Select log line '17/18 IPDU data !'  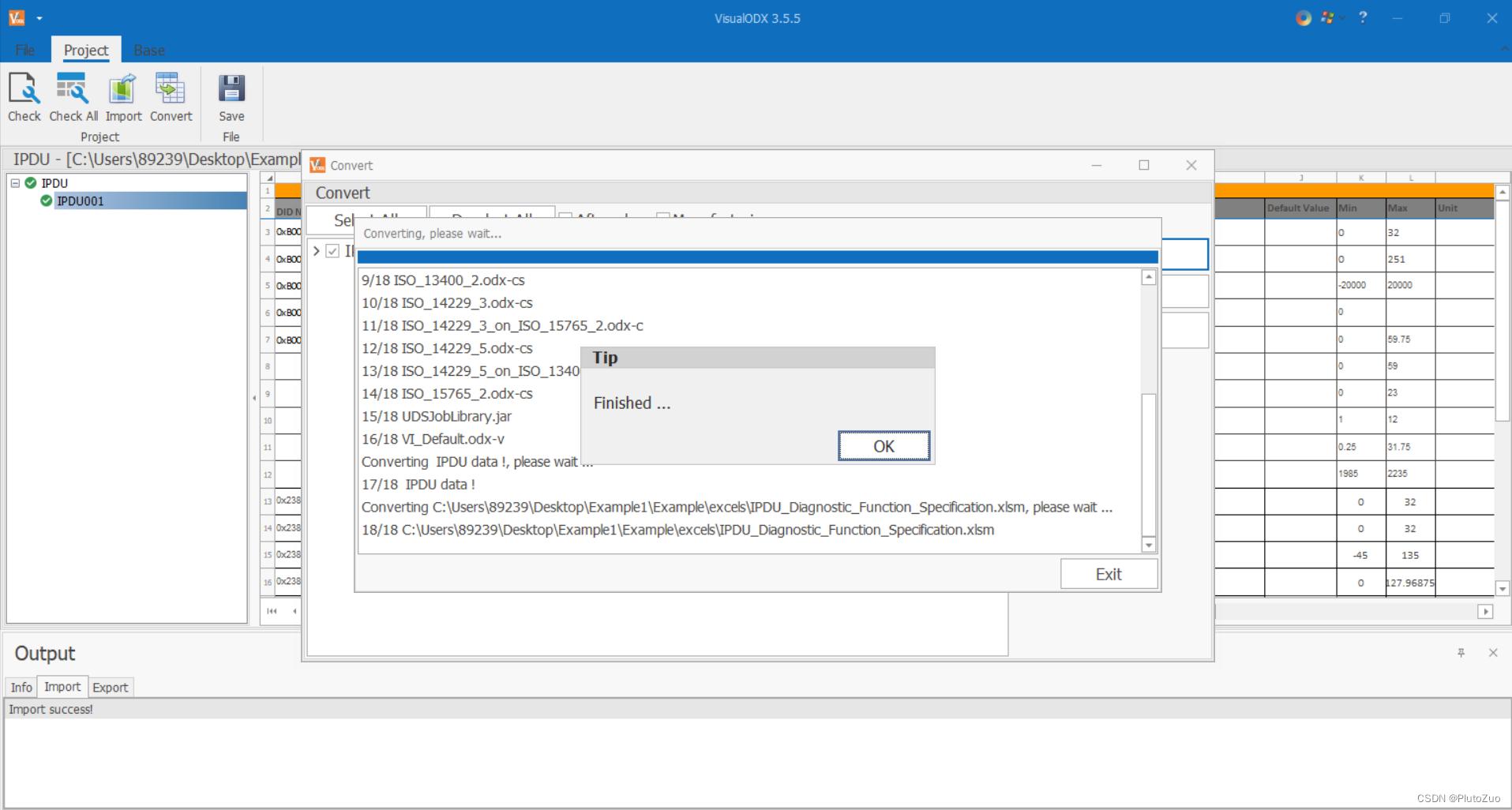coord(418,485)
